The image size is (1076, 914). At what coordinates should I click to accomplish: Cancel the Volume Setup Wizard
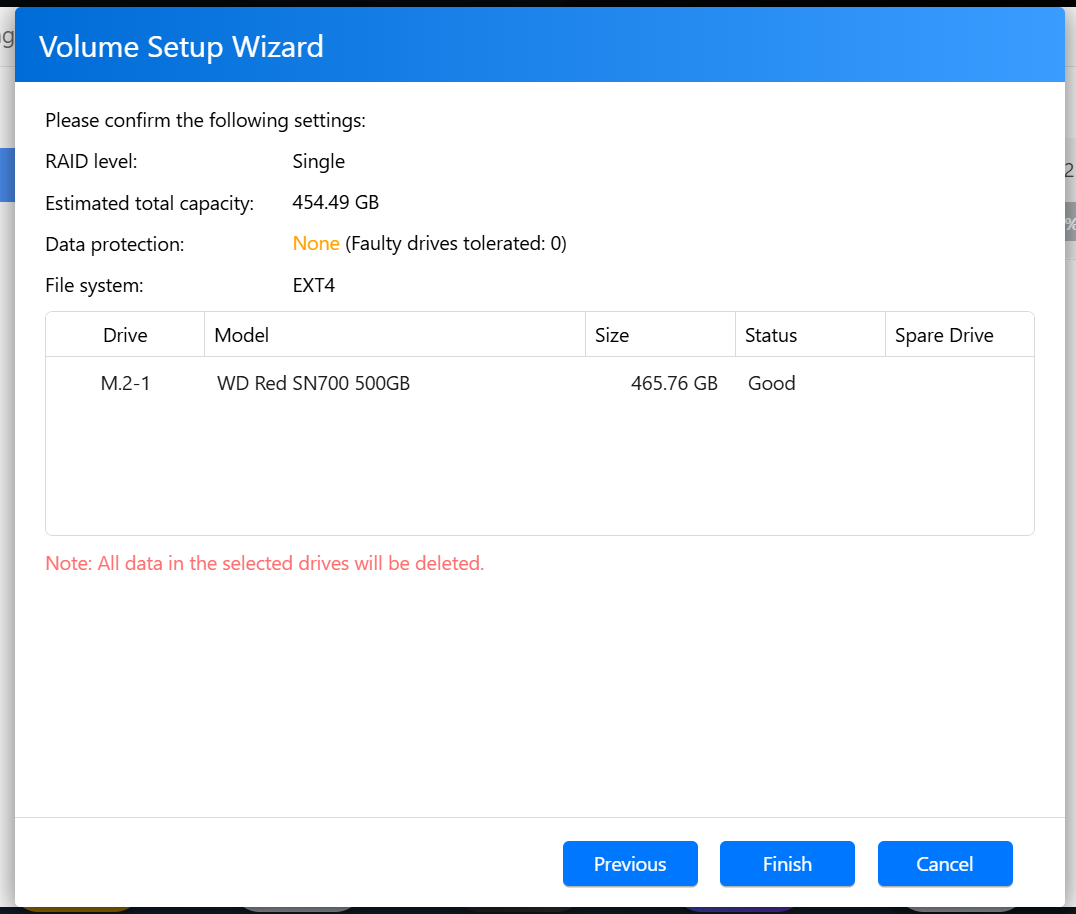click(945, 863)
